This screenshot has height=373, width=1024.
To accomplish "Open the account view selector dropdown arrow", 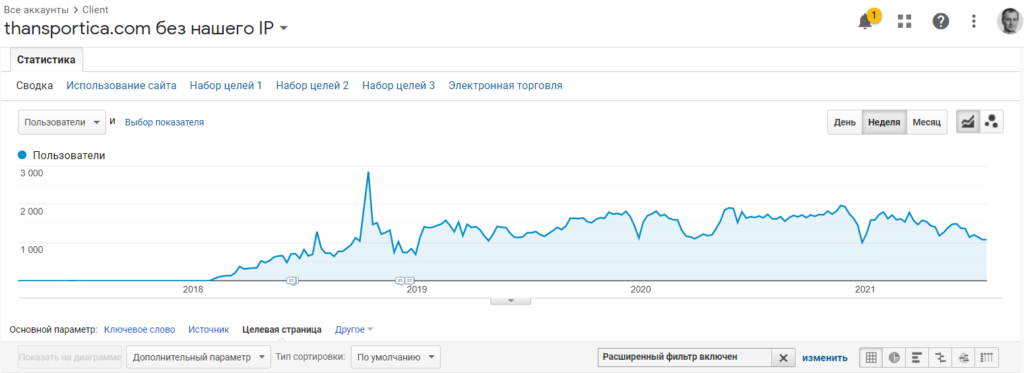I will (x=283, y=28).
